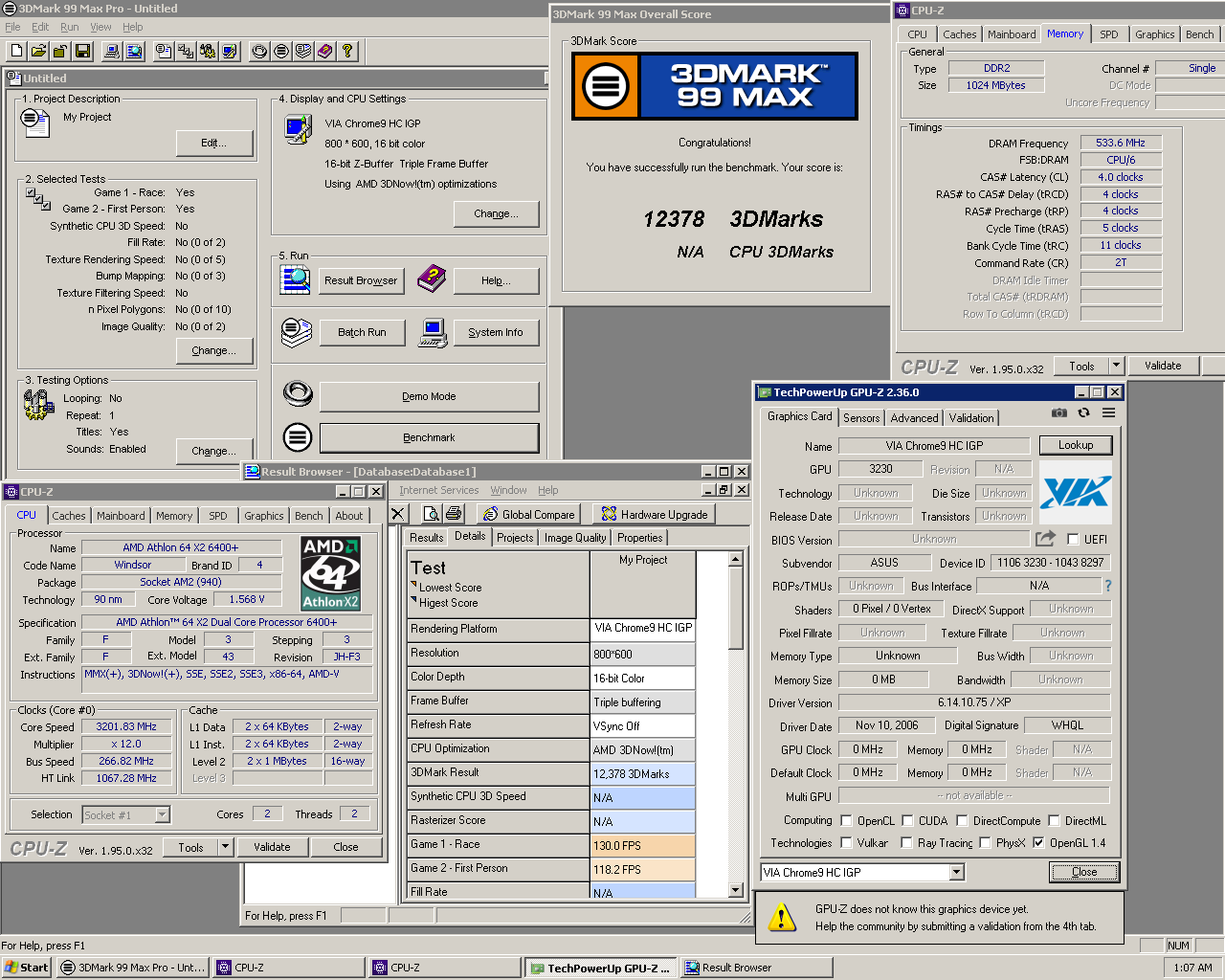
Task: Click the Validate button in lower CPU-Z
Action: click(x=272, y=847)
